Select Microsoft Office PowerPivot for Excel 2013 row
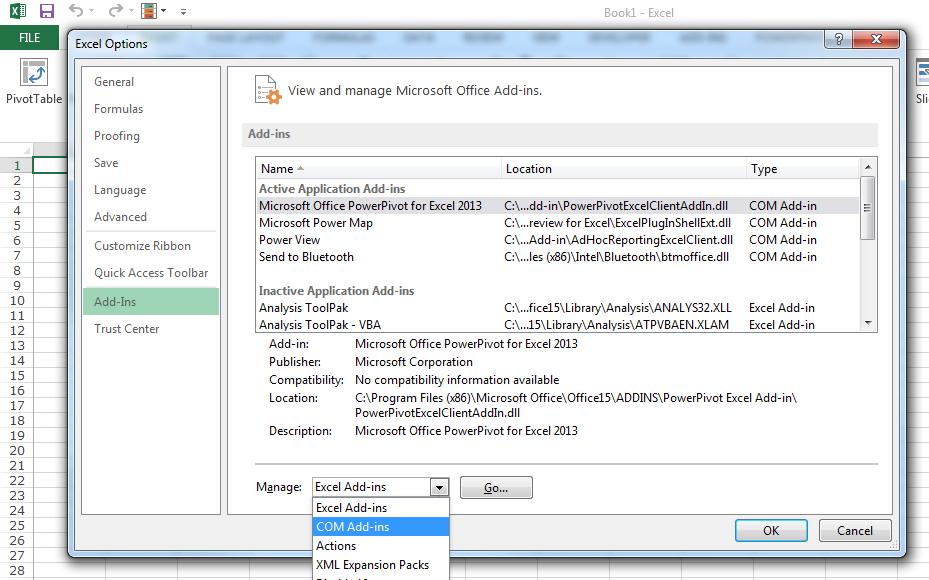 pos(558,206)
